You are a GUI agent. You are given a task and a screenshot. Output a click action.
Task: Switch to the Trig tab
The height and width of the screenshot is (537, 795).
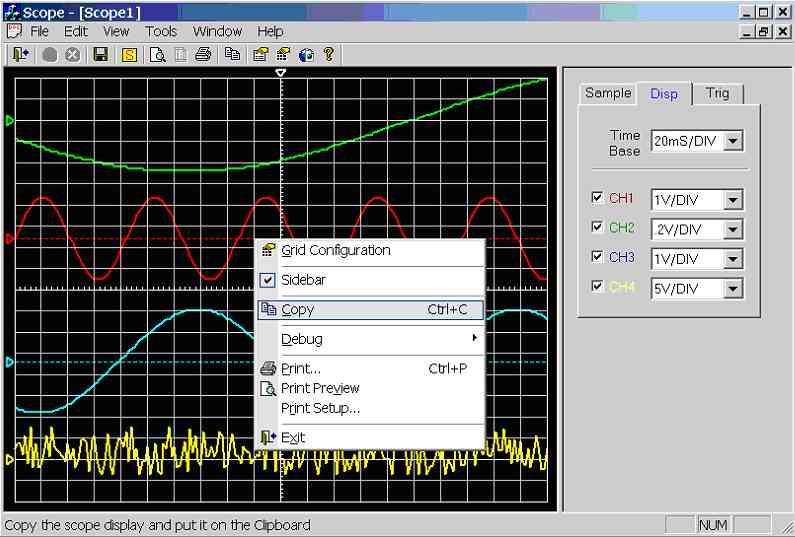pyautogui.click(x=717, y=93)
